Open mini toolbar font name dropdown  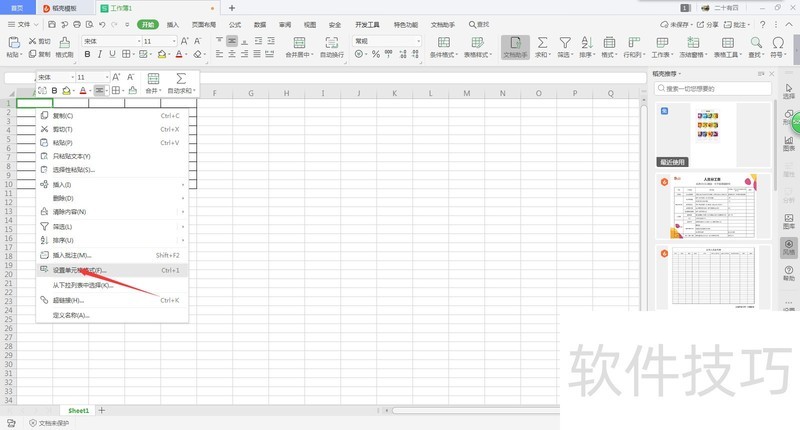tap(71, 77)
